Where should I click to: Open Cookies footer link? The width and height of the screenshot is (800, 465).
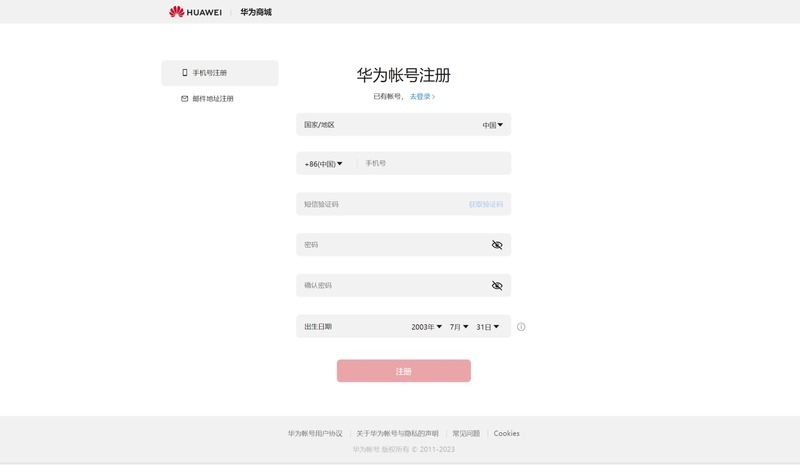pos(507,433)
